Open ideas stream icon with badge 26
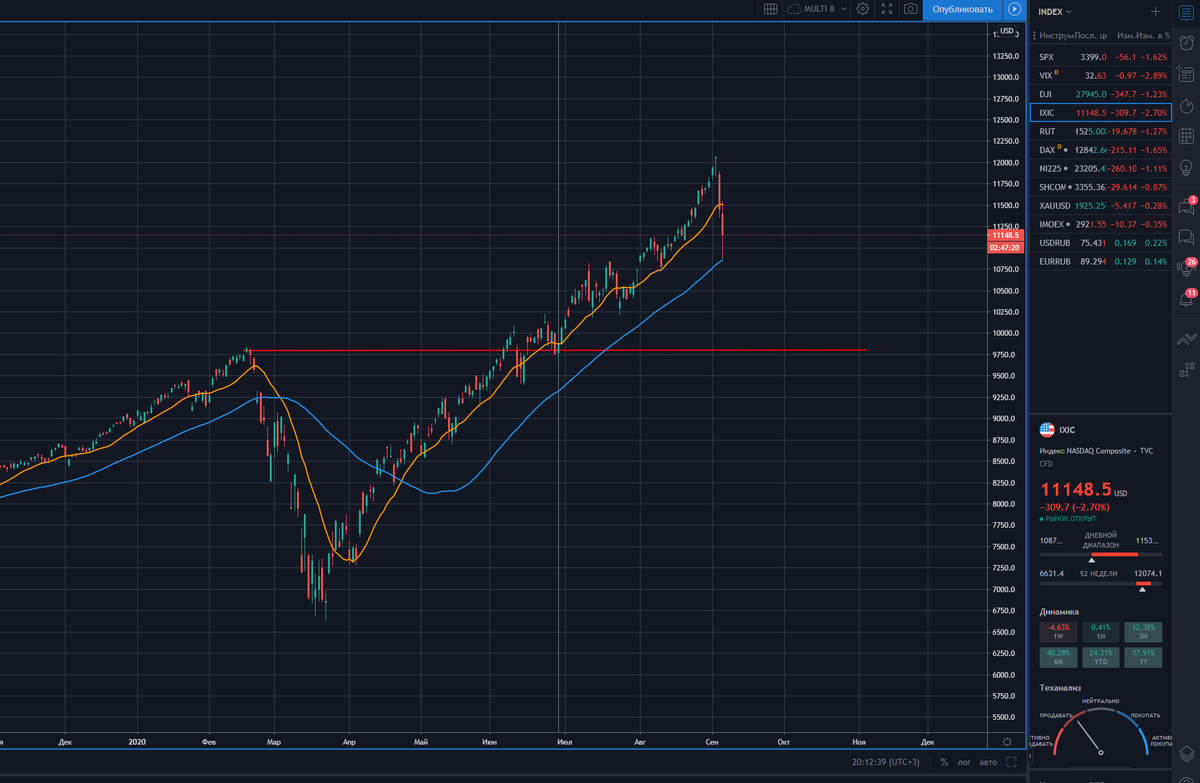The image size is (1200, 783). click(1186, 268)
